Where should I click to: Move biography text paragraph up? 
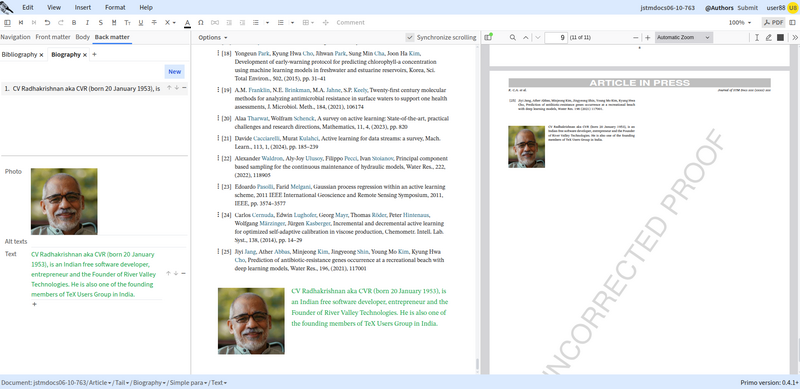[x=168, y=274]
